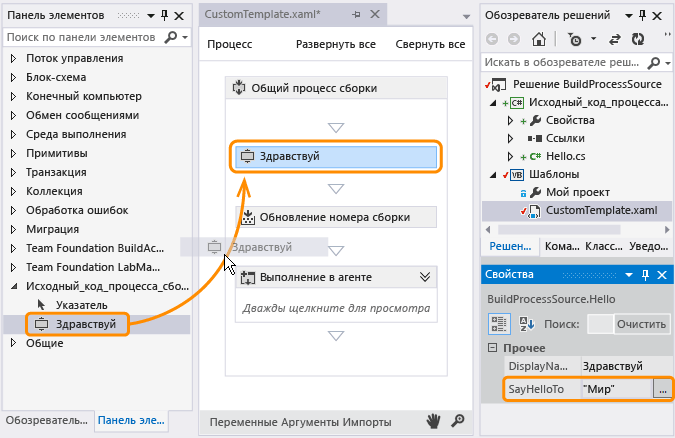This screenshot has width=675, height=438.
Task: Expand Блок-схема toolbox group
Action: [13, 77]
